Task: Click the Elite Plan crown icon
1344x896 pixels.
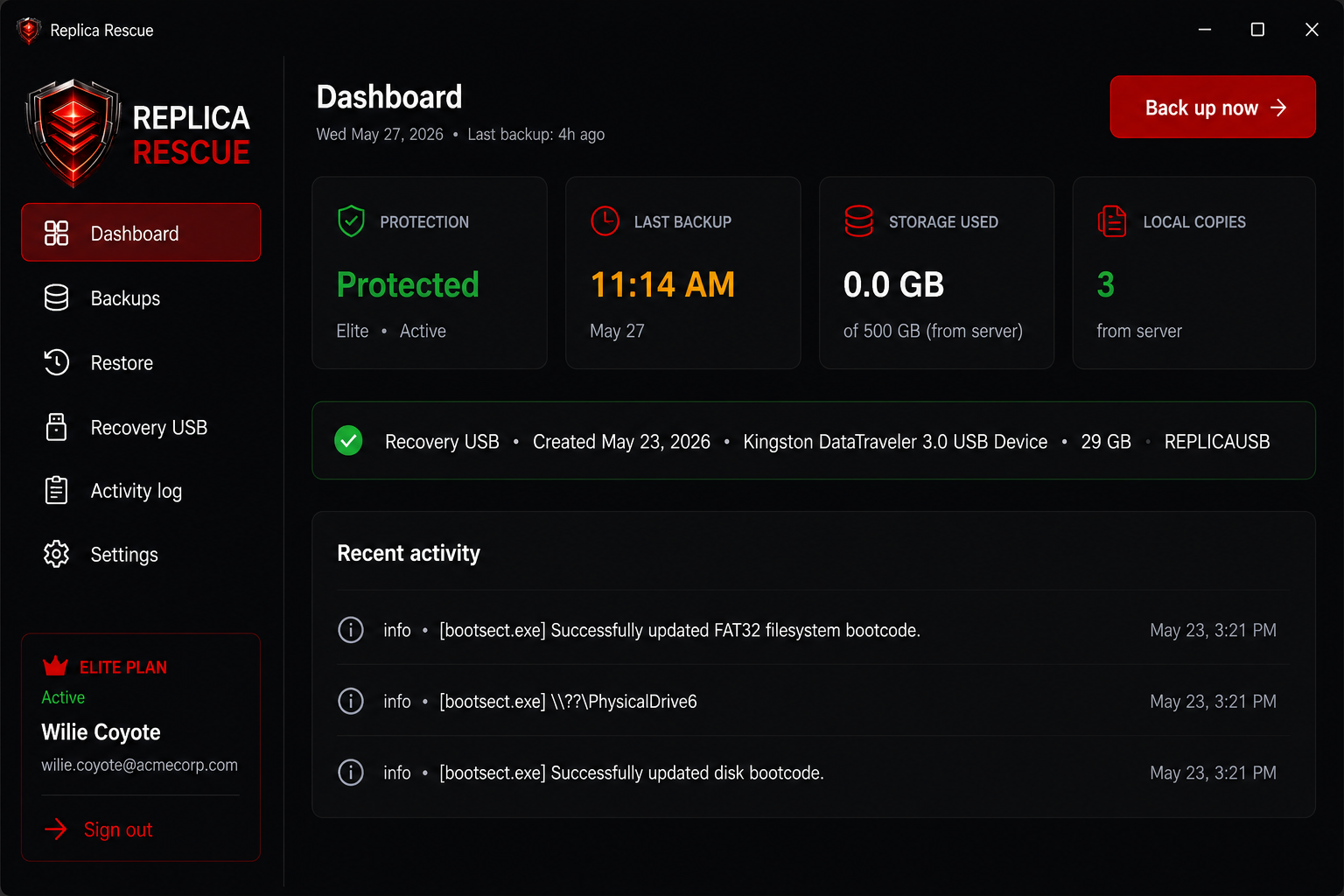Action: [x=55, y=666]
